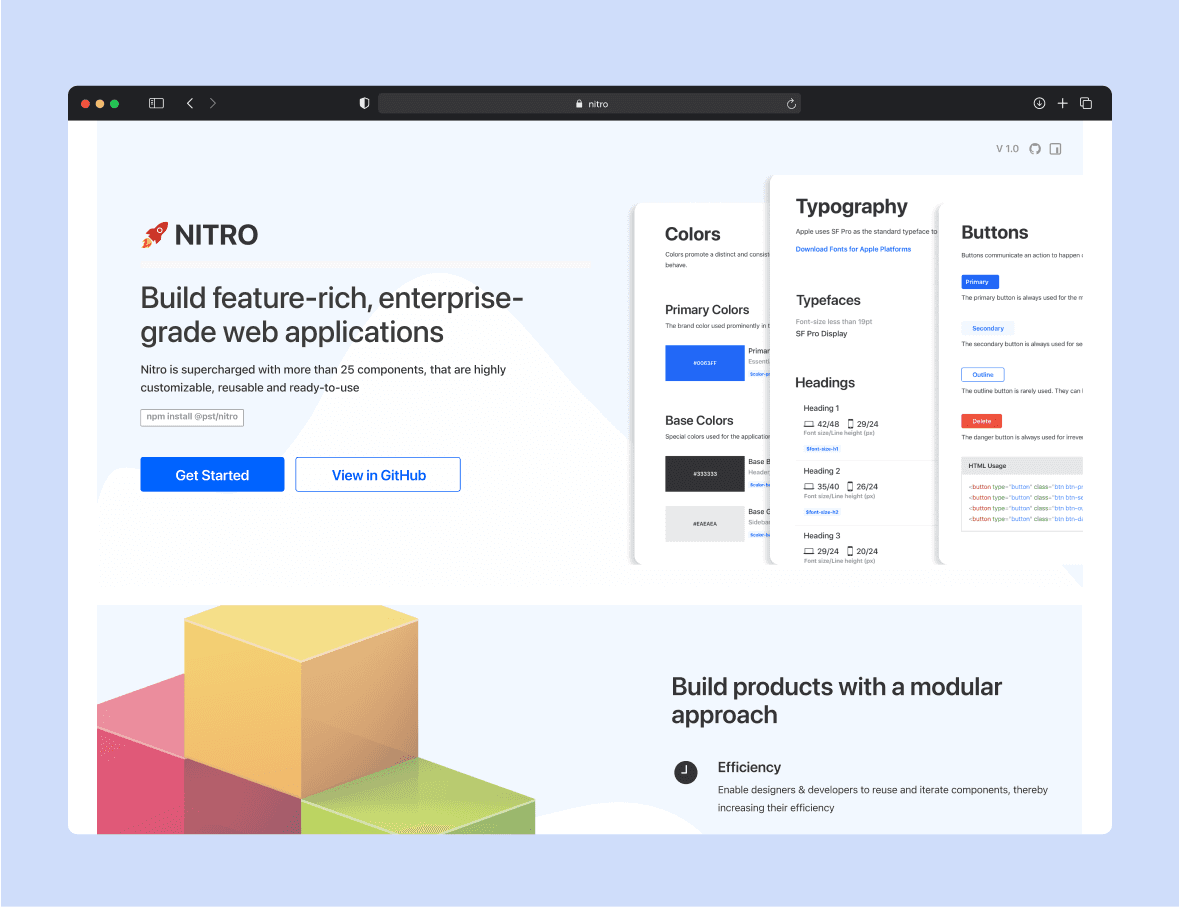1179x907 pixels.
Task: Click the Heading 3 label
Action: click(822, 535)
